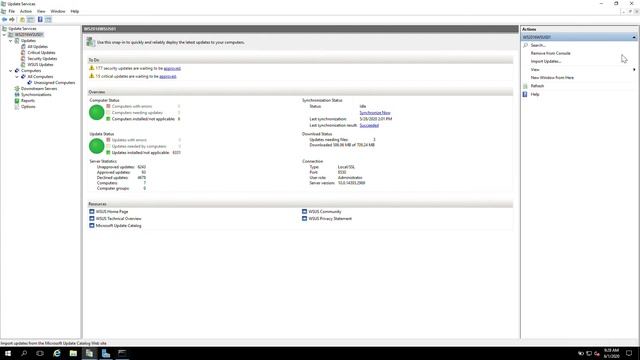Open WSUS Technical Overview resource
Viewport: 640px width, 360px height.
[118, 218]
